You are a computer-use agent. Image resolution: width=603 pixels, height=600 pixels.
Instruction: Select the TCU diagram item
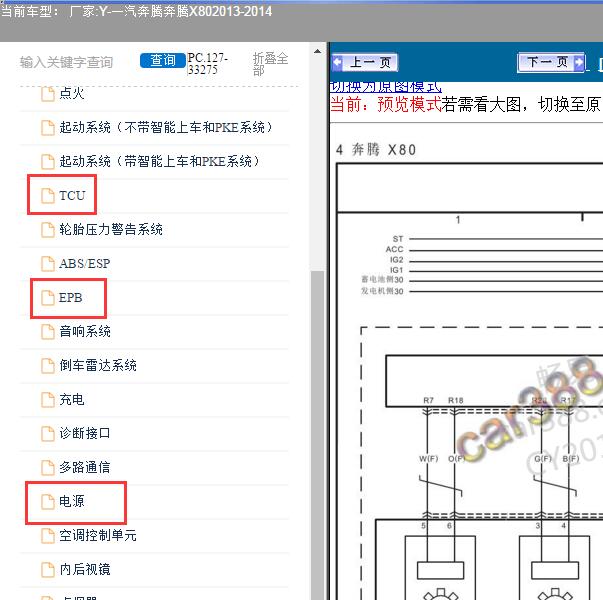72,195
